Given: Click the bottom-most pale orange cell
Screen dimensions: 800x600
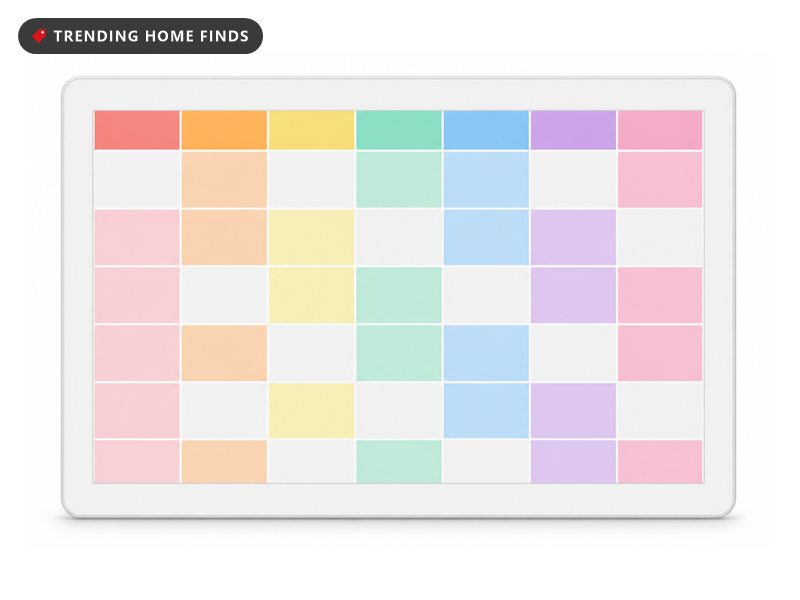Looking at the screenshot, I should click(x=224, y=462).
